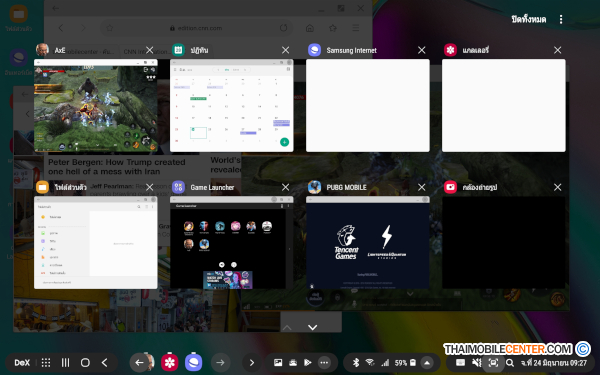Click home icon in background browser toolbar

[x=310, y=28]
